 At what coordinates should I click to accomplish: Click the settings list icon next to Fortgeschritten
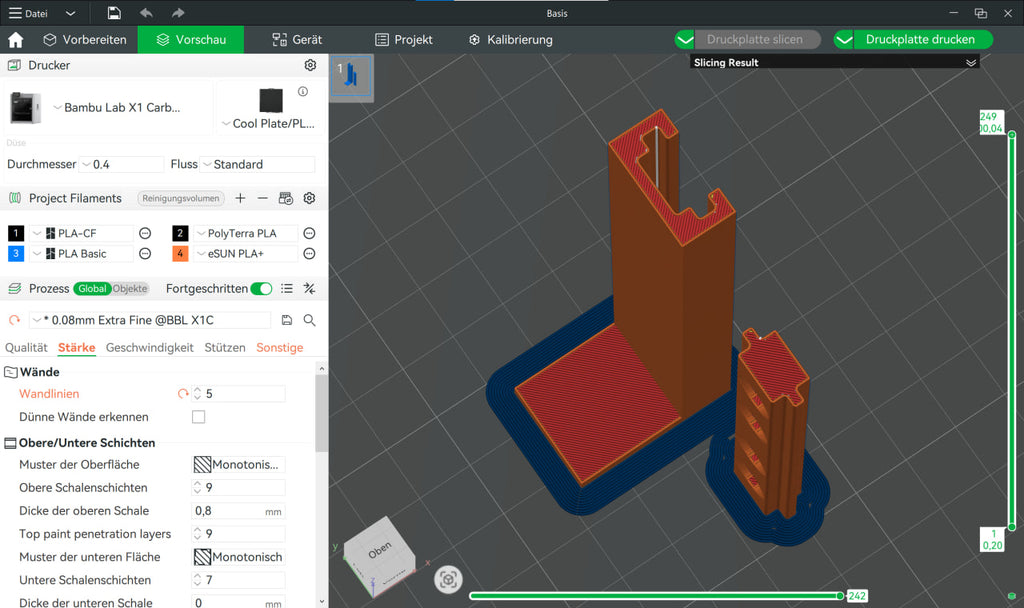[287, 289]
